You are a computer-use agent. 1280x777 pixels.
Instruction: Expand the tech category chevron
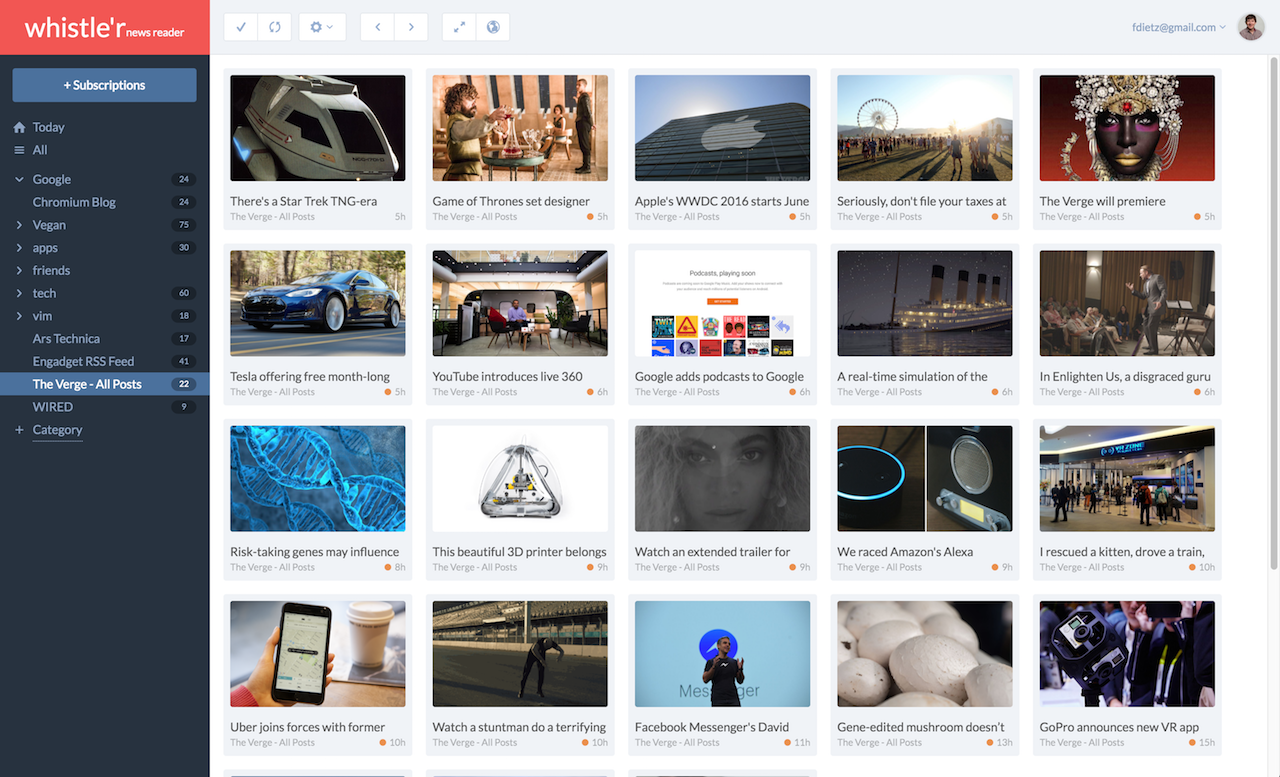point(19,293)
